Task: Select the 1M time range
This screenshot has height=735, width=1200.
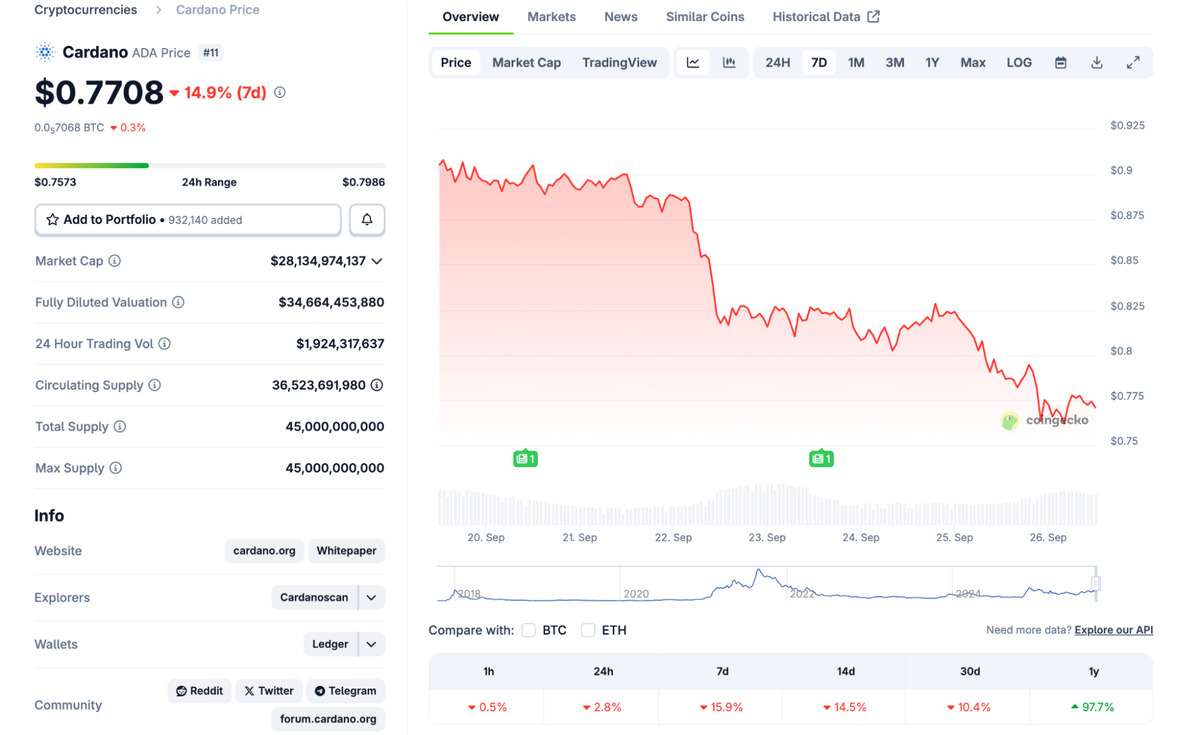Action: click(x=856, y=62)
